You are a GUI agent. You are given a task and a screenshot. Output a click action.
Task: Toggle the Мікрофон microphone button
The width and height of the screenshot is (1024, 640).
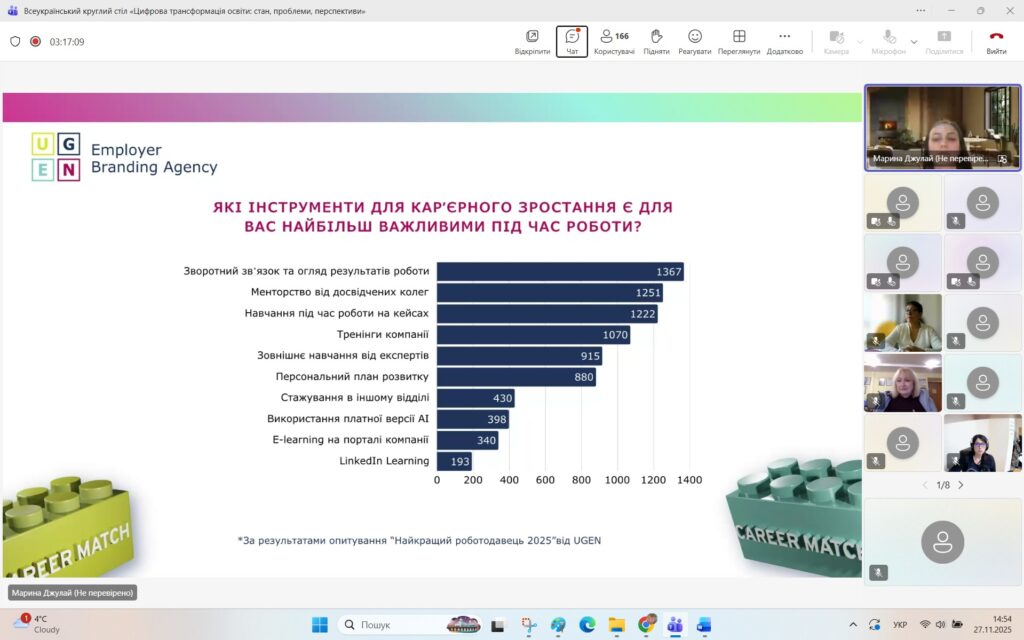pos(888,42)
